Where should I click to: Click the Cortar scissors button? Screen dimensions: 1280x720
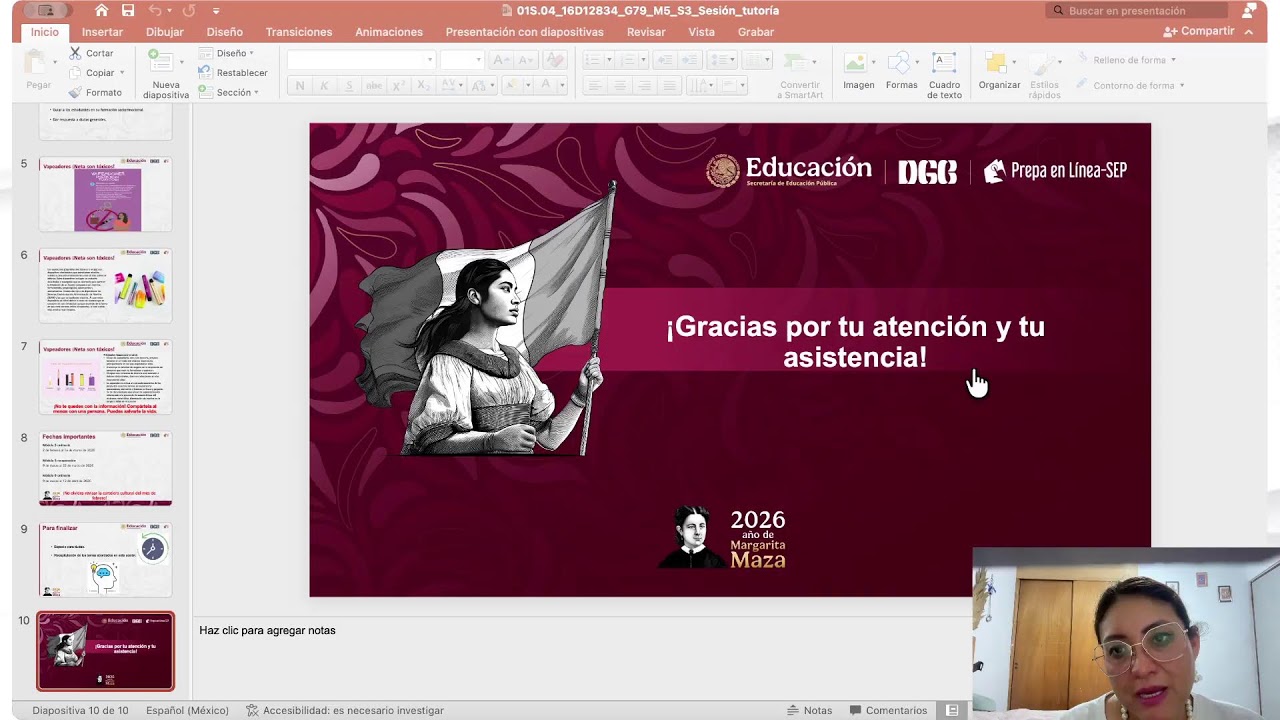[x=91, y=53]
